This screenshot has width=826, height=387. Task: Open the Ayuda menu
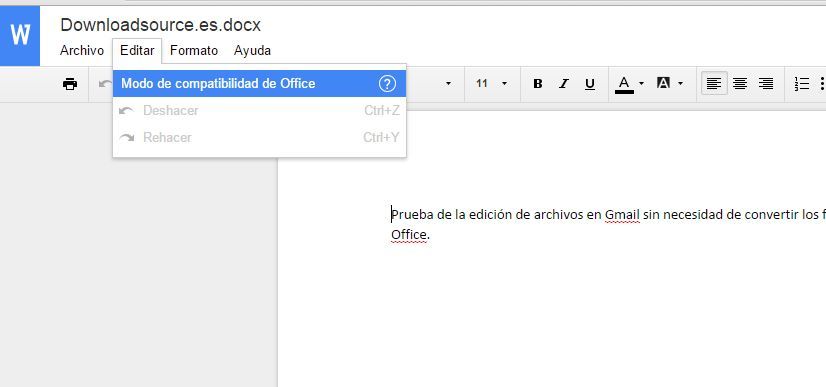(x=252, y=51)
